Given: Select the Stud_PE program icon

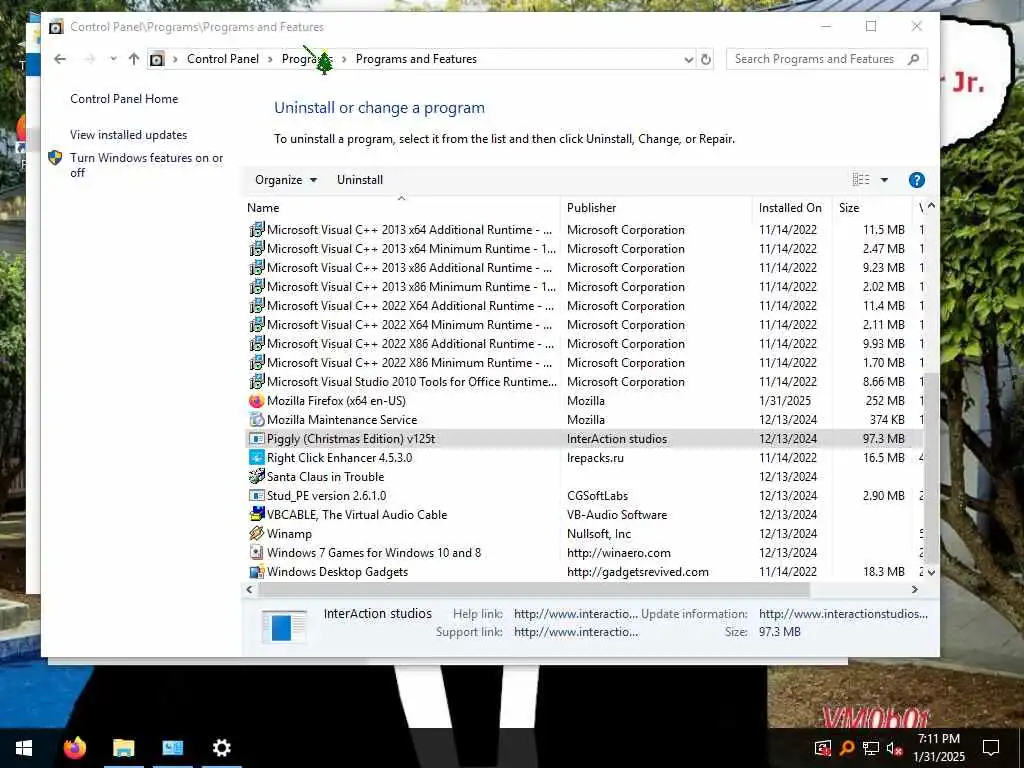Looking at the screenshot, I should (257, 496).
